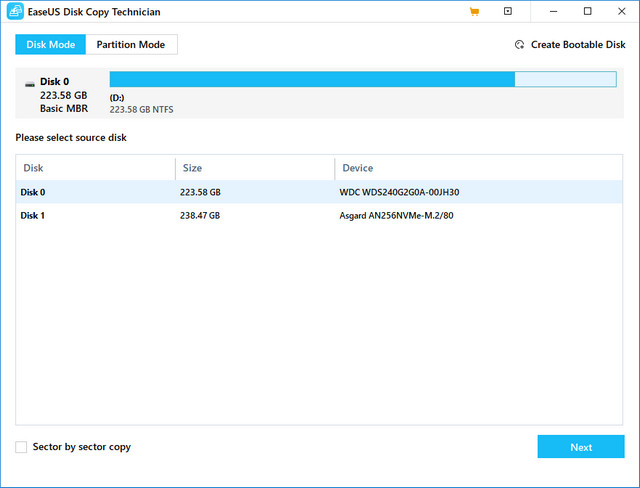Sort by the Size column header
Viewport: 640px width, 488px height.
coord(254,168)
